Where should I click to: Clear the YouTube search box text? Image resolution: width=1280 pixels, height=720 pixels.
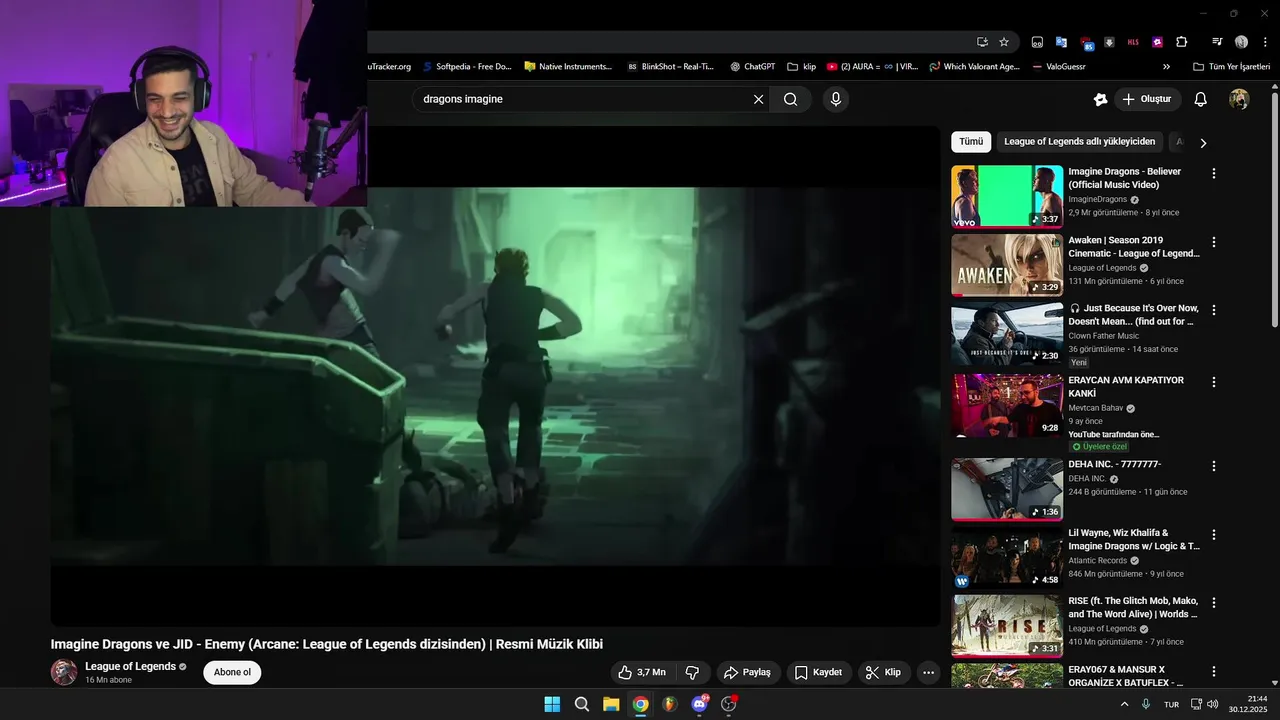[x=758, y=99]
